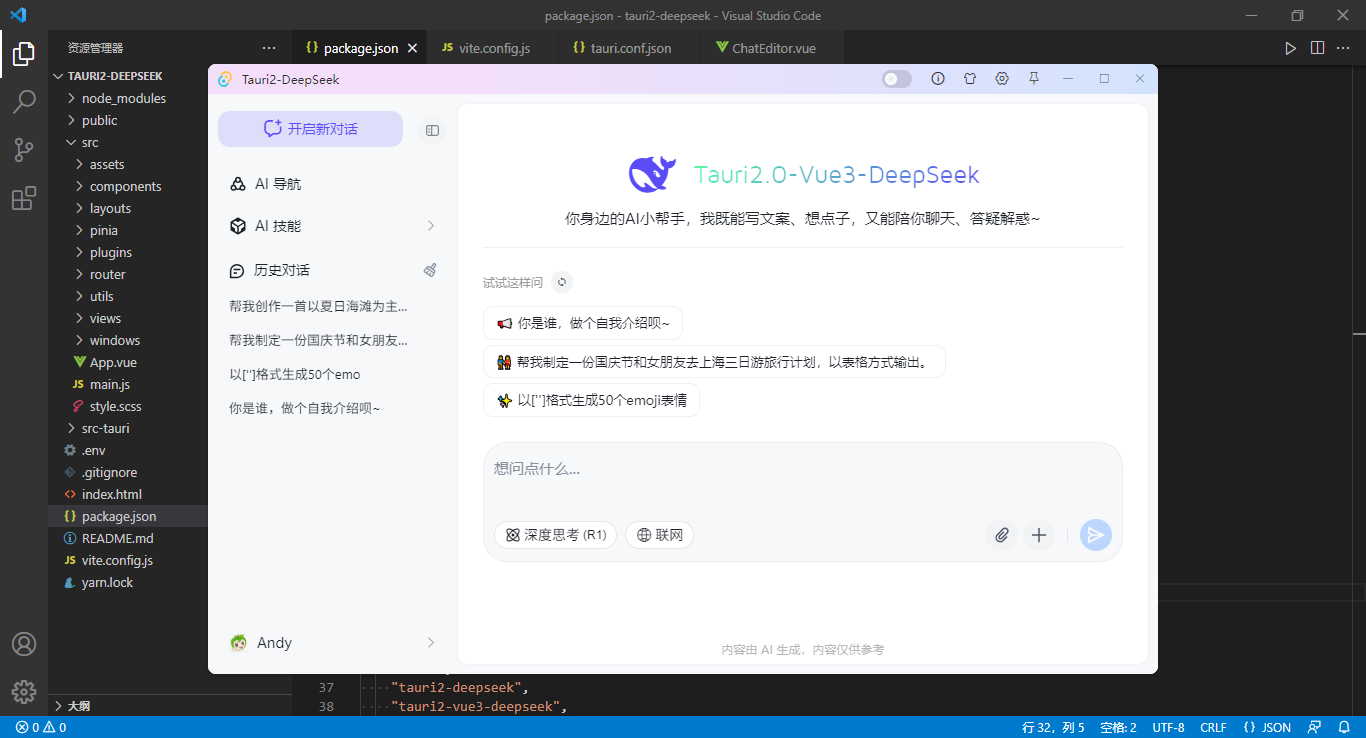1366x738 pixels.
Task: Expand the AI 技能 section
Action: tap(430, 226)
